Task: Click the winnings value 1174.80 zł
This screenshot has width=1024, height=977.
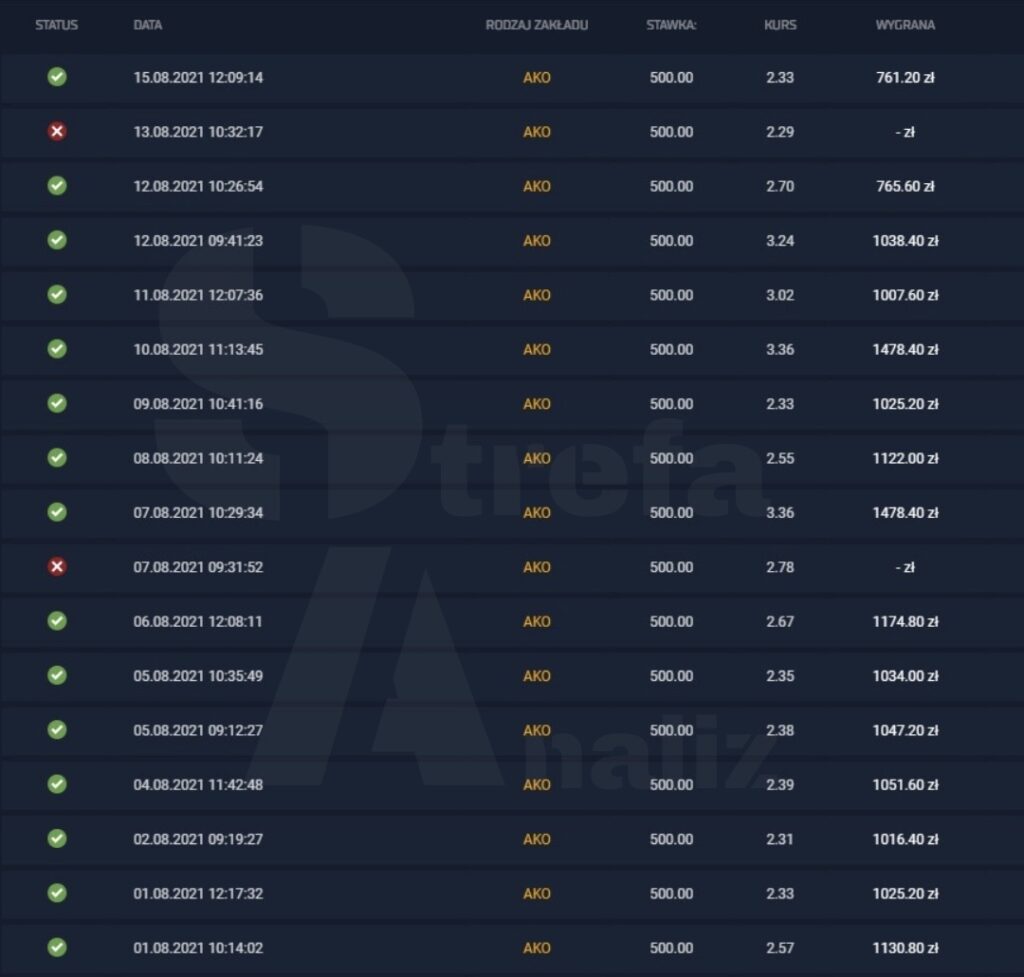Action: (x=905, y=622)
